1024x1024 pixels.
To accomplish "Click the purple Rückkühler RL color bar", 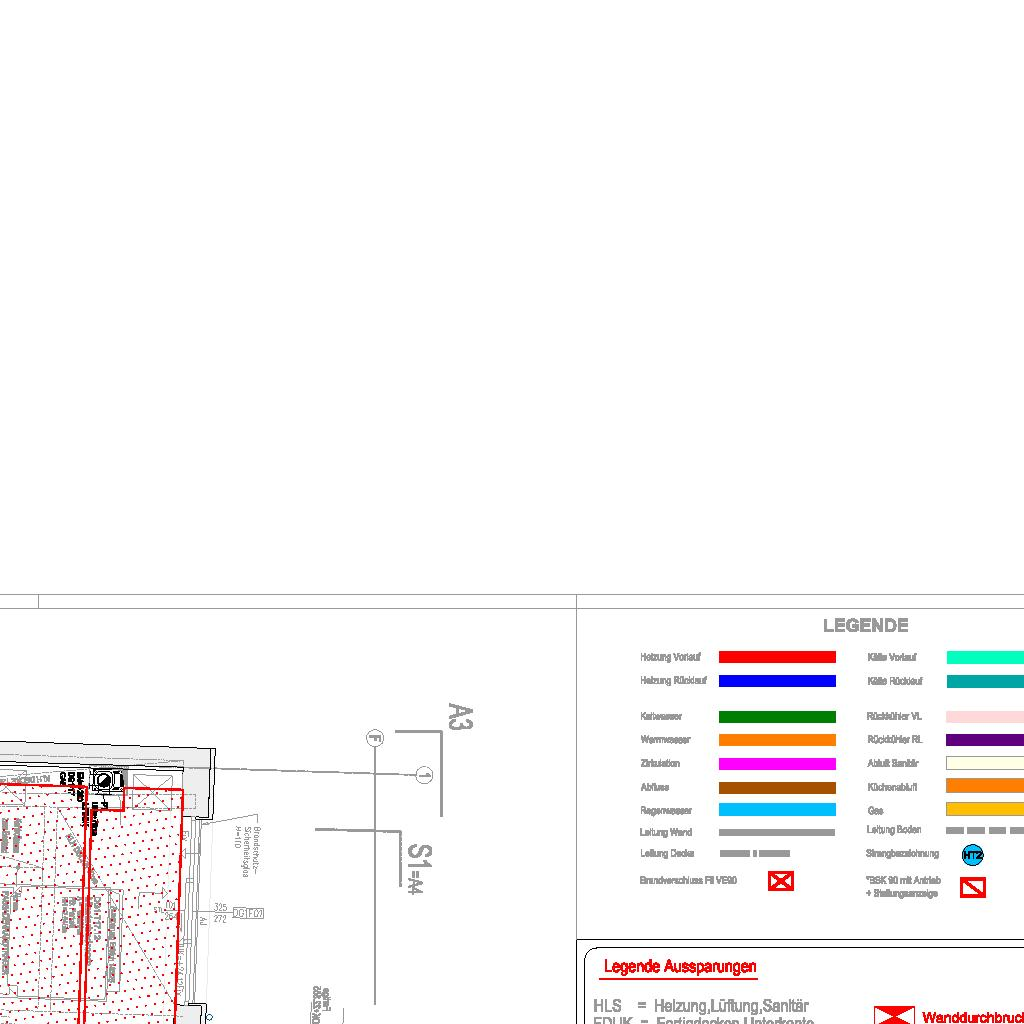I will click(984, 740).
